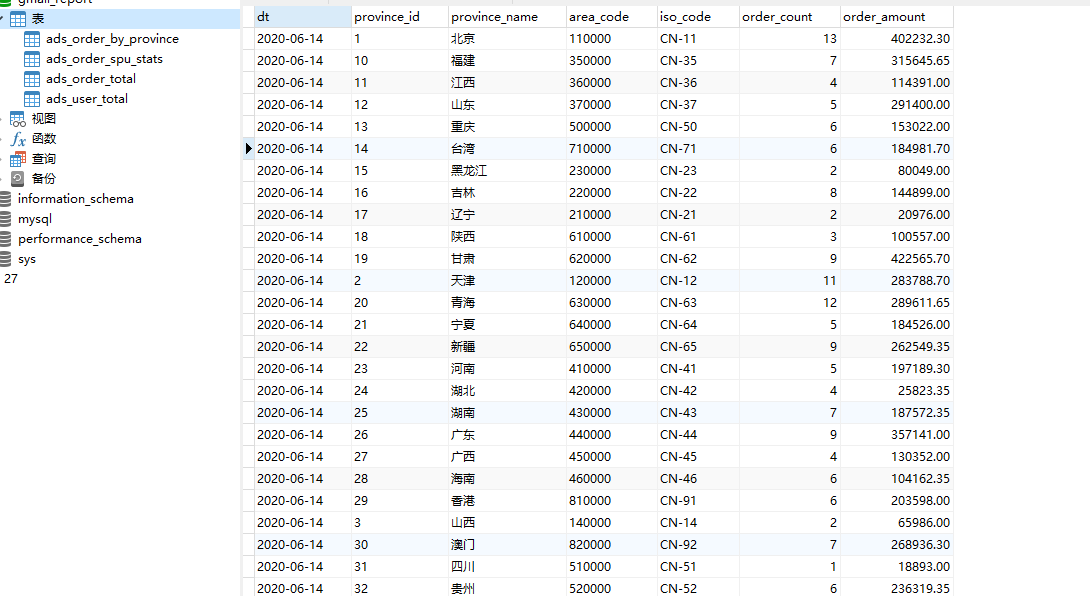Click the order_amount column header
The image size is (1090, 596).
click(x=897, y=17)
